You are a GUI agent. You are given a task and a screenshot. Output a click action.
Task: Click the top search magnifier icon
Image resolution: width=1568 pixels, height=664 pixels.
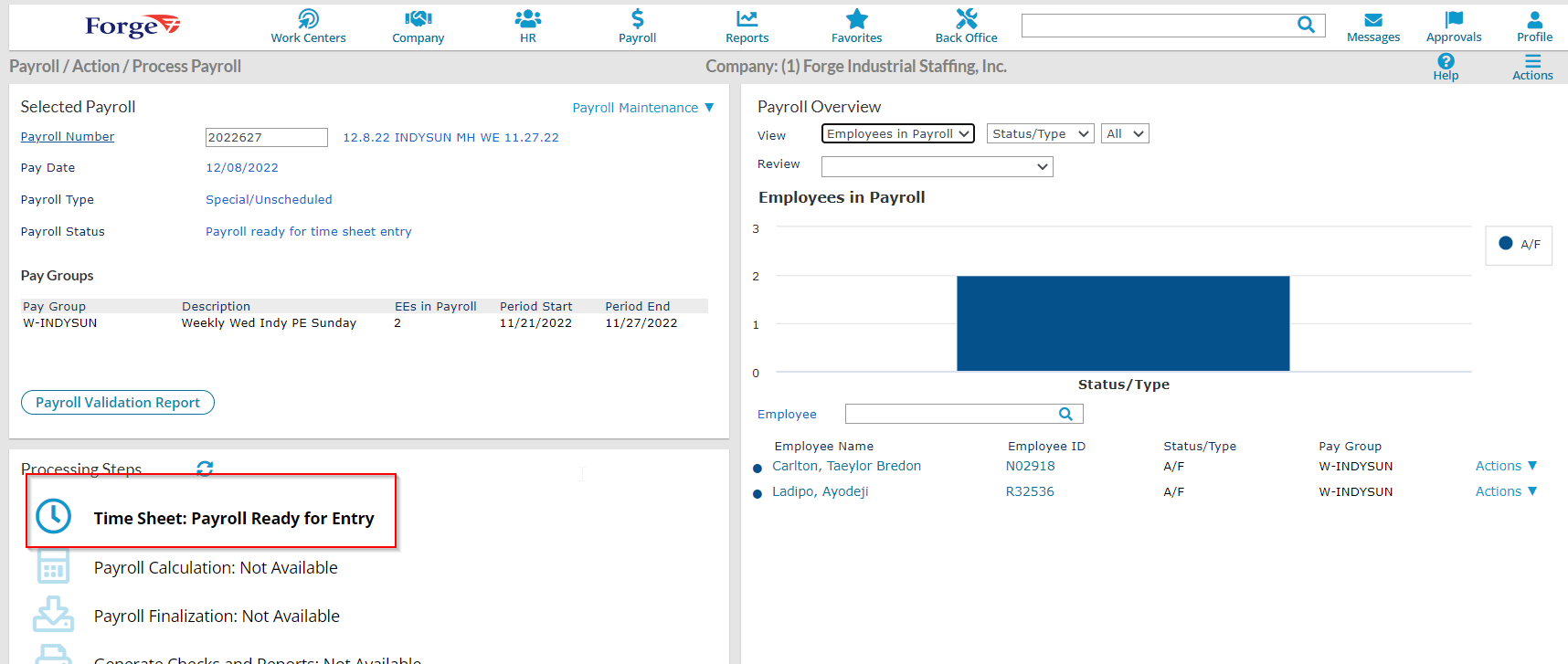coord(1306,25)
